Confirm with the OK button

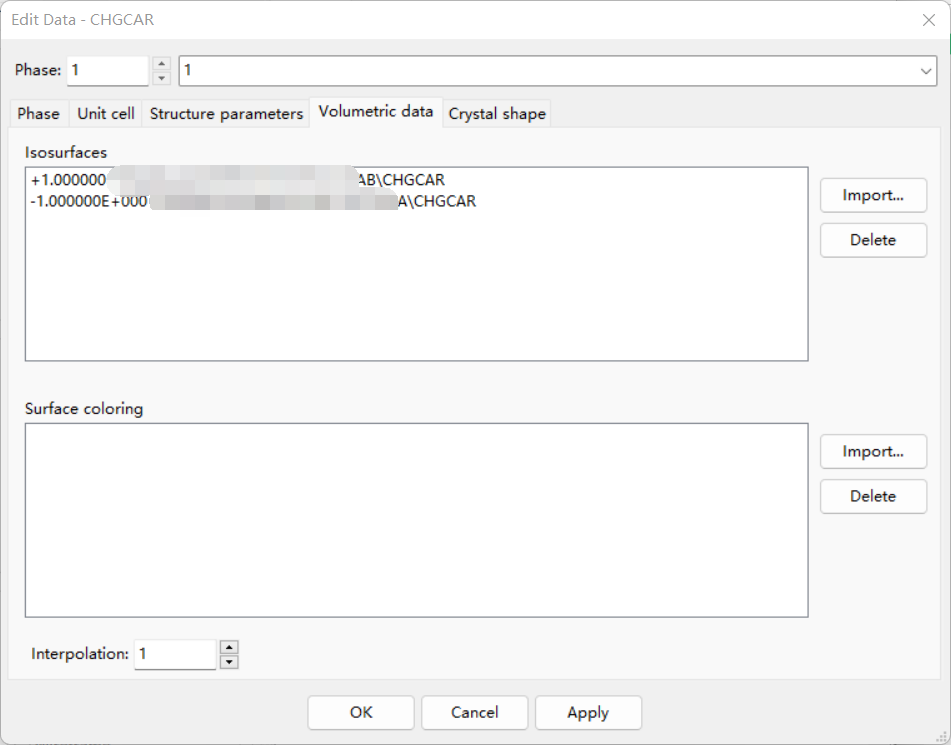[361, 712]
